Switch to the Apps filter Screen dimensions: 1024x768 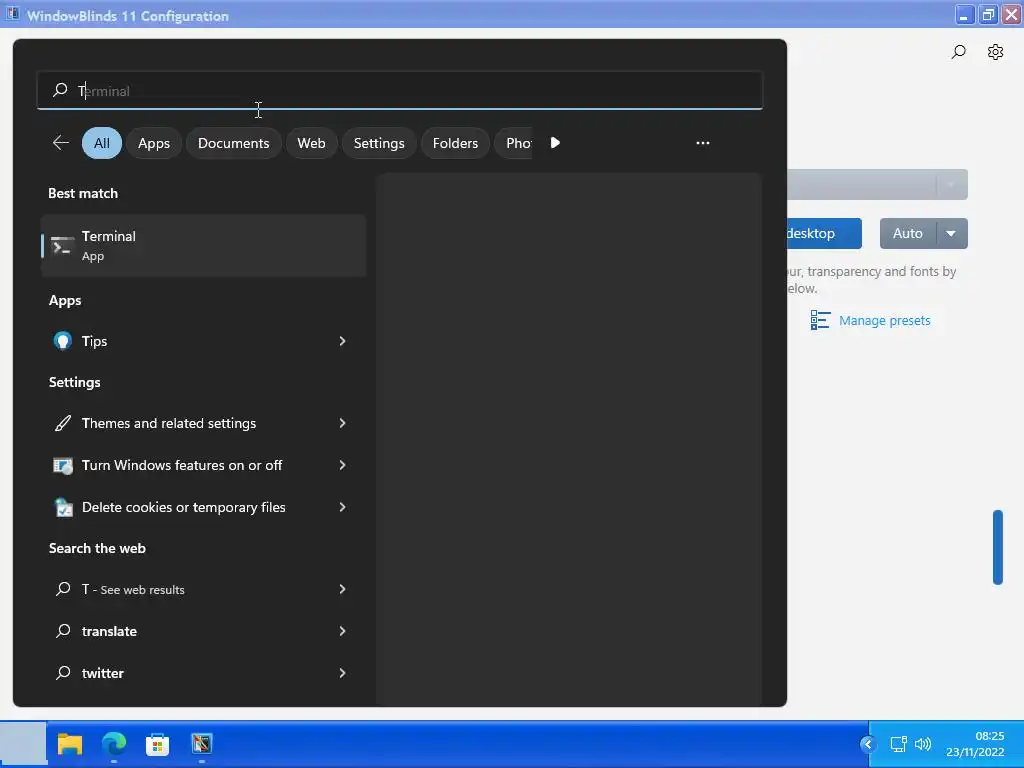153,143
